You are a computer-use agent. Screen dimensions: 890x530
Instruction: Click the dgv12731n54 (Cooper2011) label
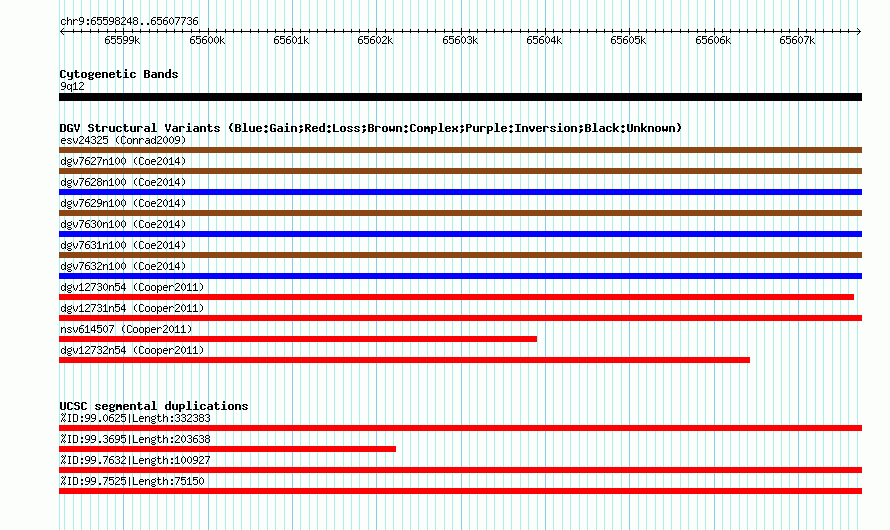[132, 308]
